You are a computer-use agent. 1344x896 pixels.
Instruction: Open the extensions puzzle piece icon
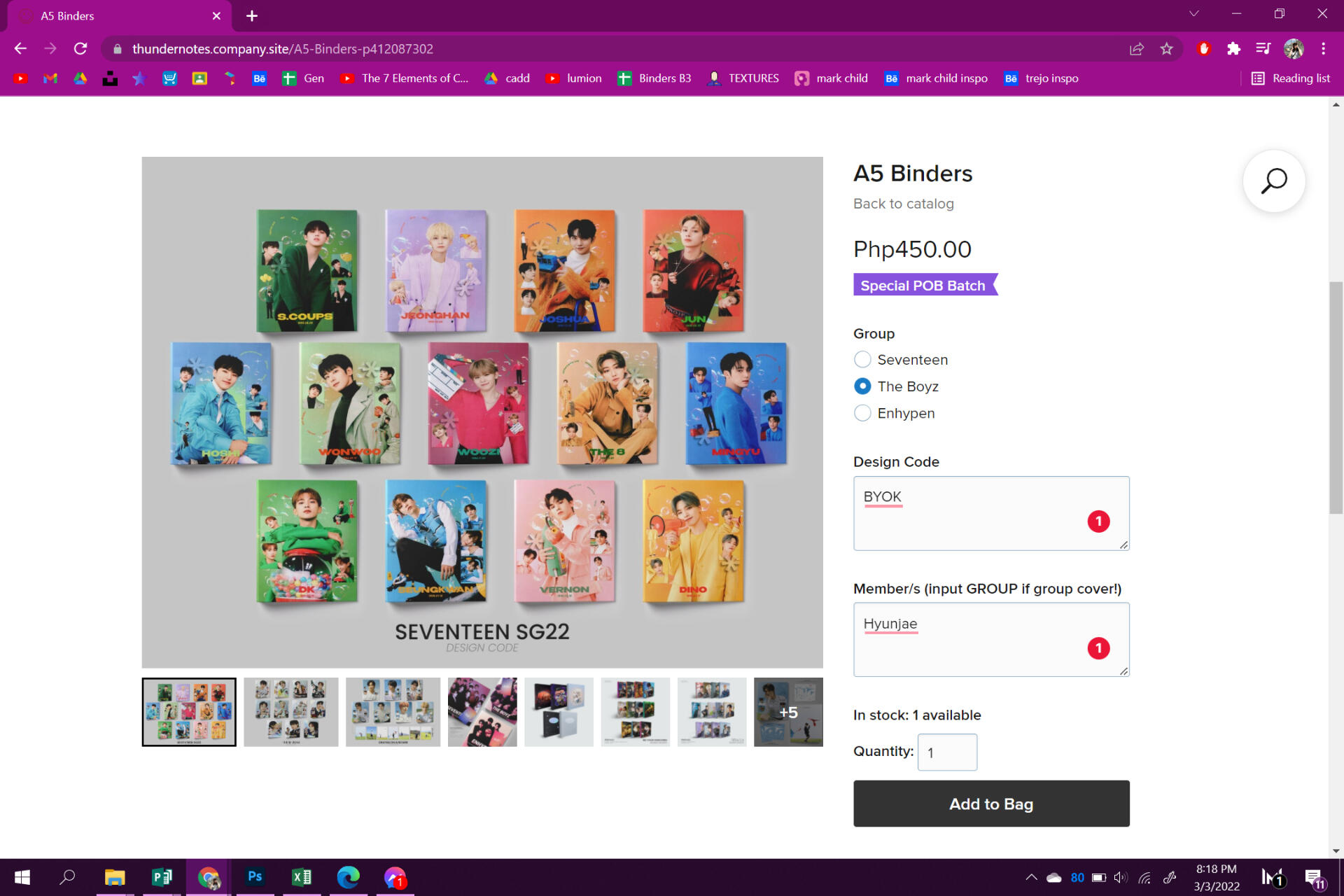(1233, 48)
